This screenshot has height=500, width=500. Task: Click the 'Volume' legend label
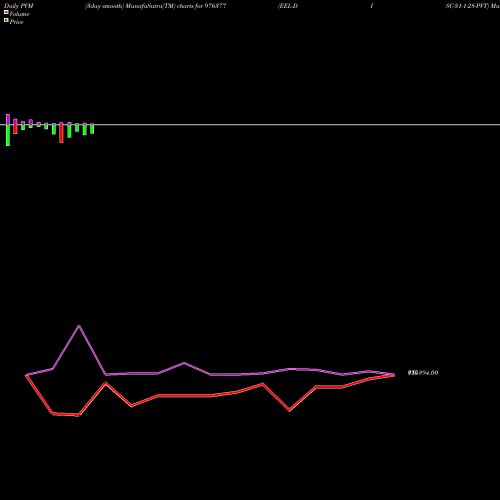(19, 14)
